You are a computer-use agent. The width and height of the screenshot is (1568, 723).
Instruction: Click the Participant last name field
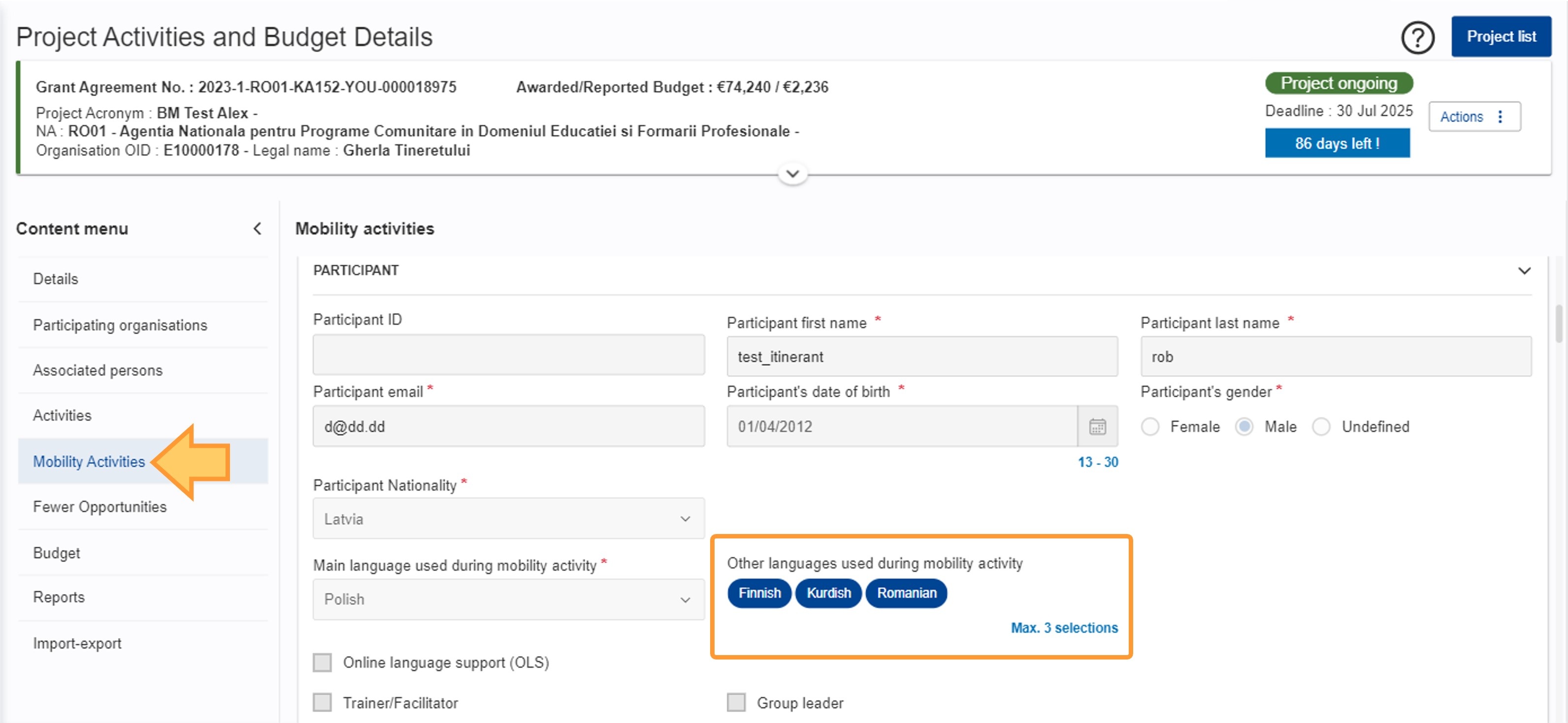pyautogui.click(x=1336, y=356)
